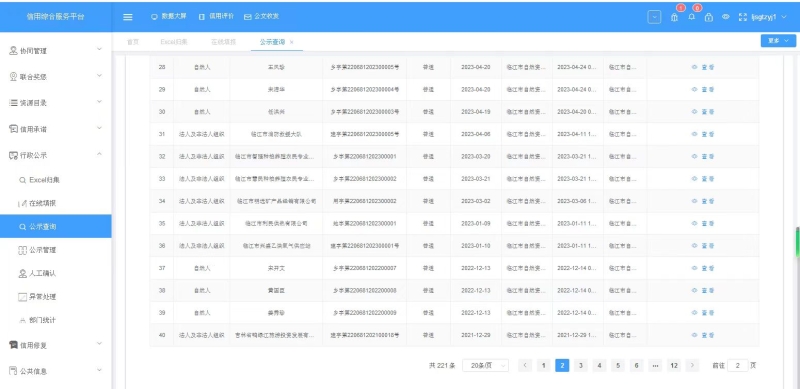800x389 pixels.
Task: Click the lock screen icon in header
Action: click(709, 17)
